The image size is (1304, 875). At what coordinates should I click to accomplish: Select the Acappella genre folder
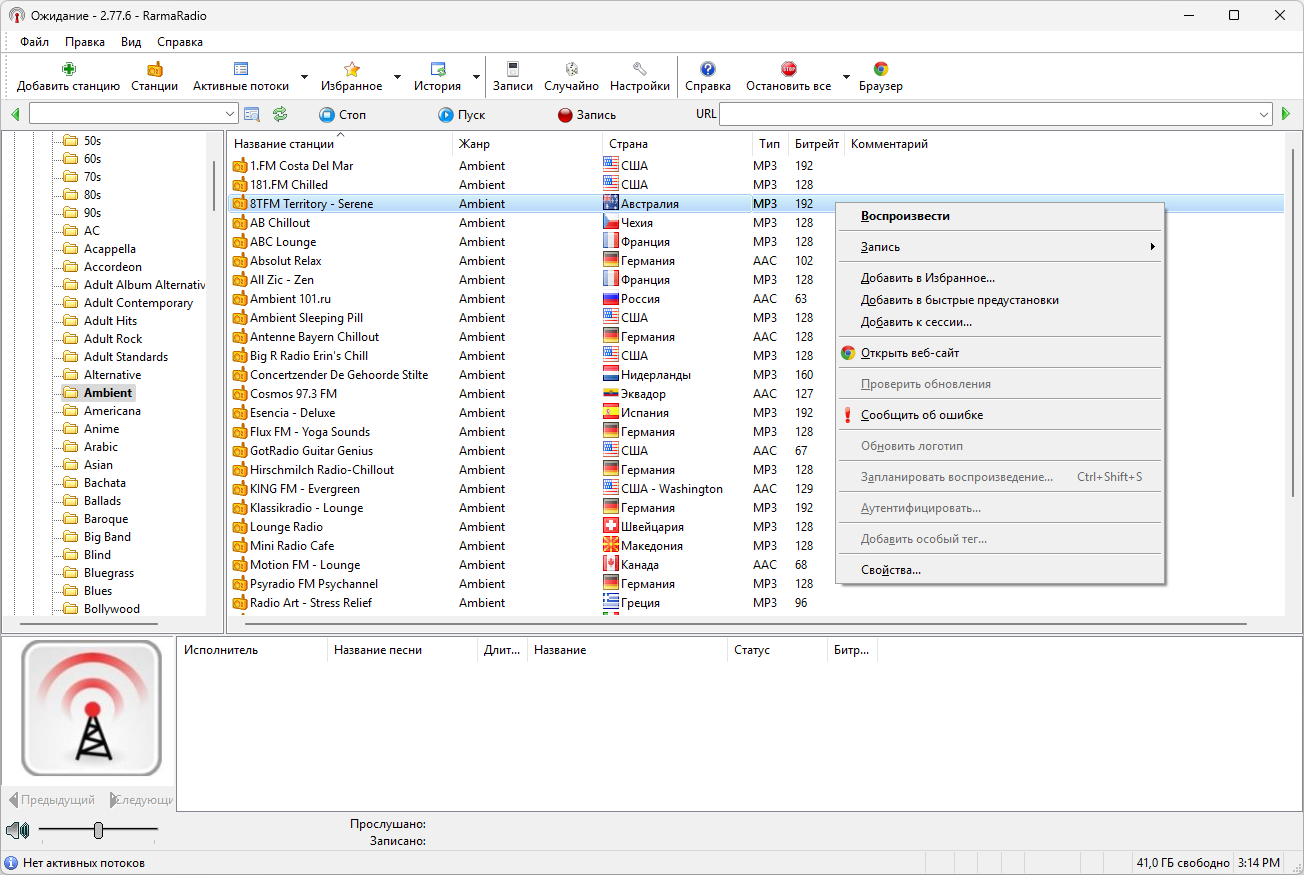110,249
